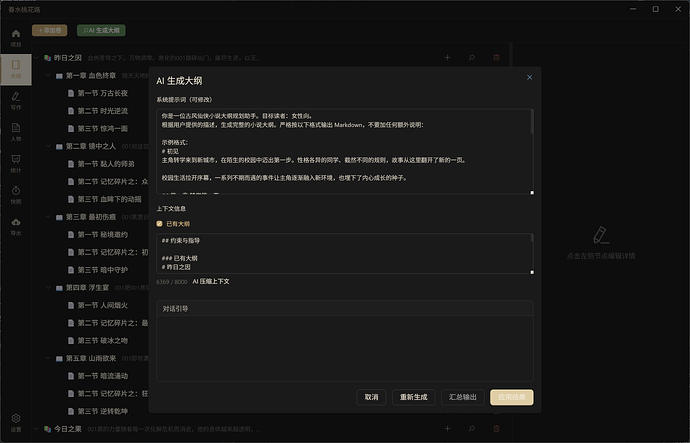Select 第一节 人间烟火 in the tree
The height and width of the screenshot is (443, 690).
pyautogui.click(x=103, y=305)
